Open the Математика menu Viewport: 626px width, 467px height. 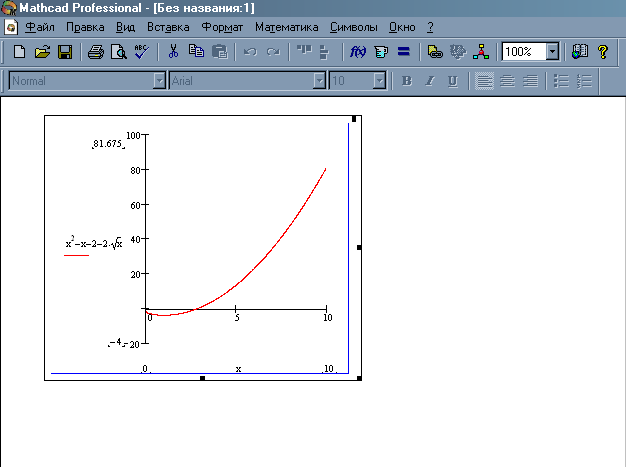tap(287, 27)
